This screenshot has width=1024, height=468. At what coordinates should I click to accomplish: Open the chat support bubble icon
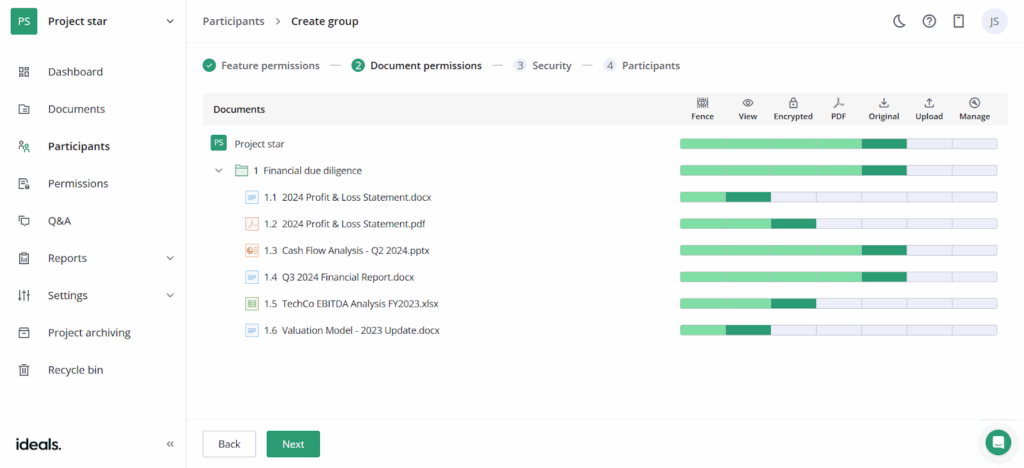(x=997, y=442)
